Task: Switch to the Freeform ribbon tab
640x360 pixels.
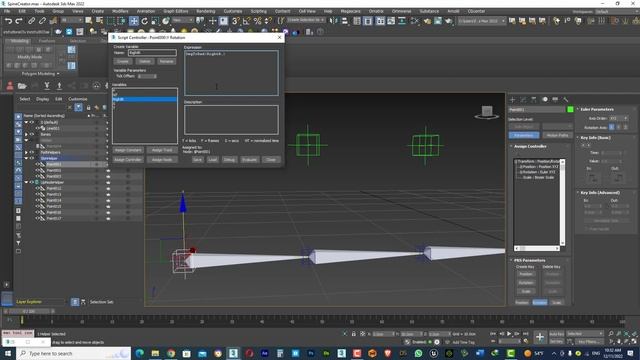Action: tap(47, 41)
